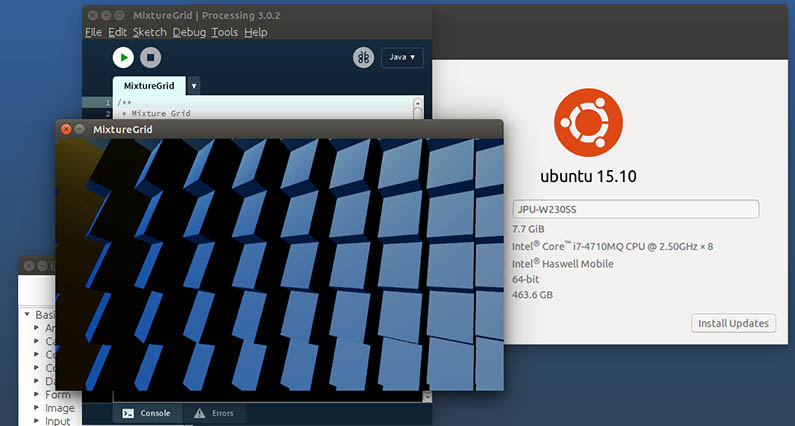Click the editor scrollbar down arrow
This screenshot has width=795, height=426.
[427, 397]
